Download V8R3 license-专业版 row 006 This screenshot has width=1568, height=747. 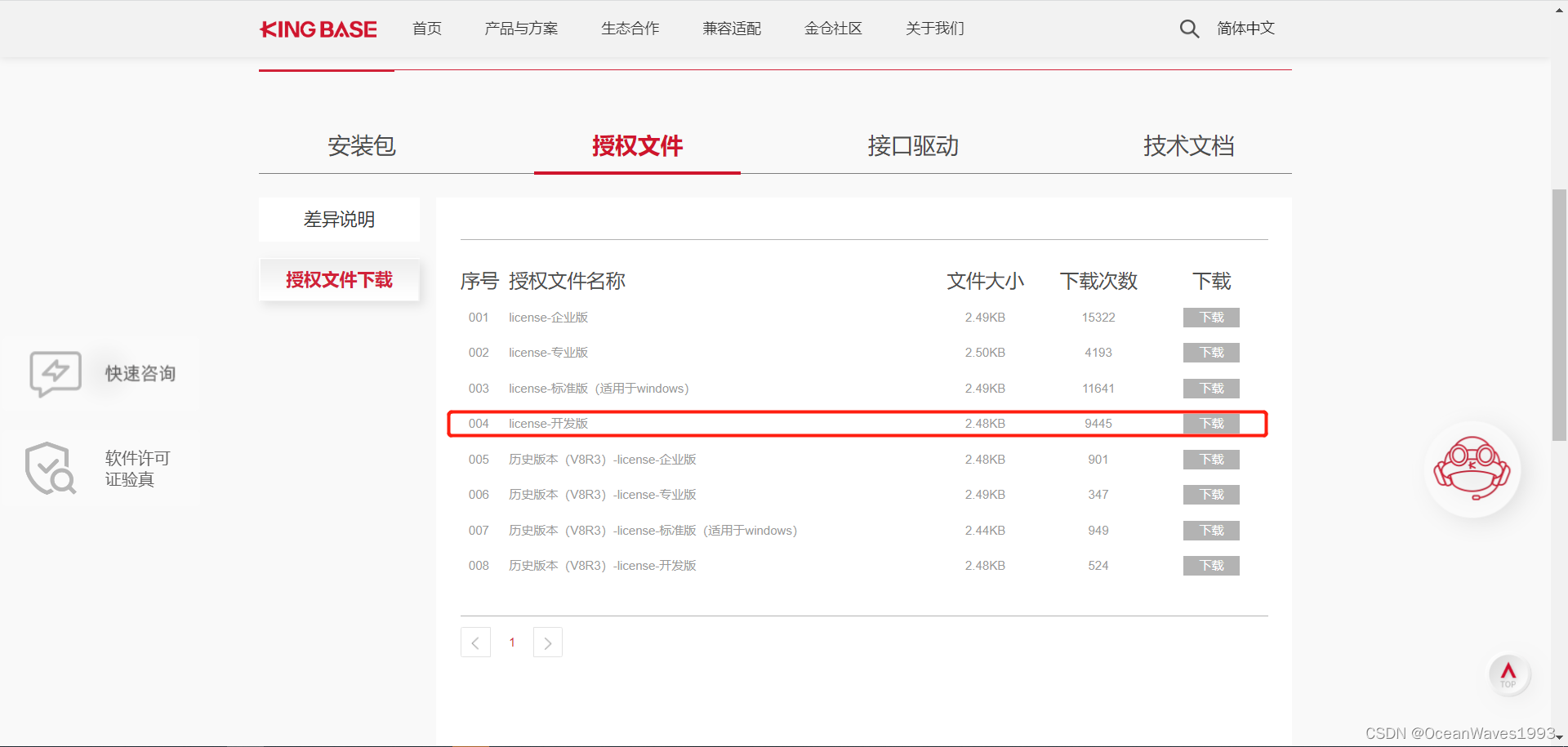pyautogui.click(x=1211, y=495)
